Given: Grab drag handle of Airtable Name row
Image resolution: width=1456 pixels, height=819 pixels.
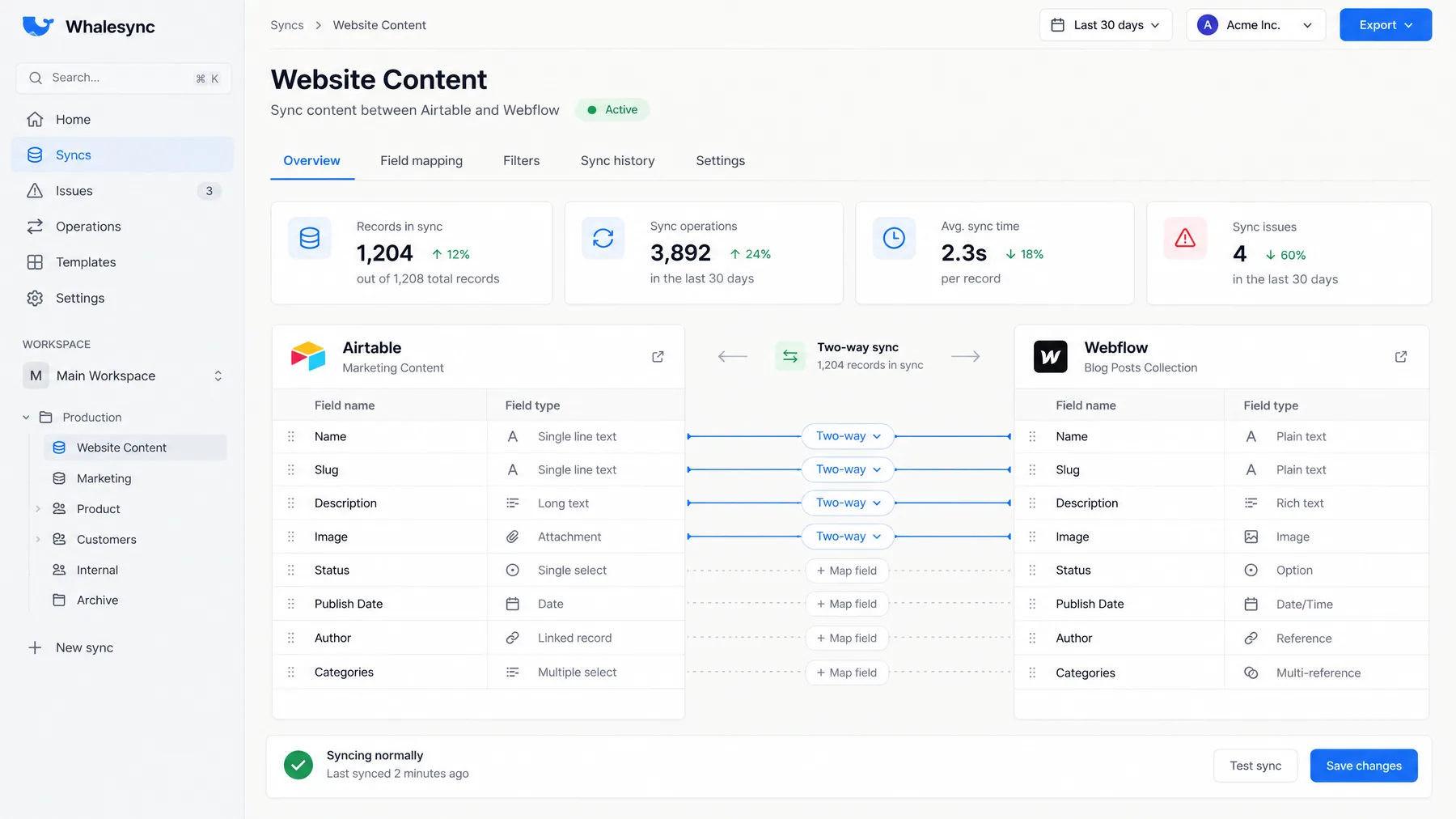Looking at the screenshot, I should click(x=291, y=436).
